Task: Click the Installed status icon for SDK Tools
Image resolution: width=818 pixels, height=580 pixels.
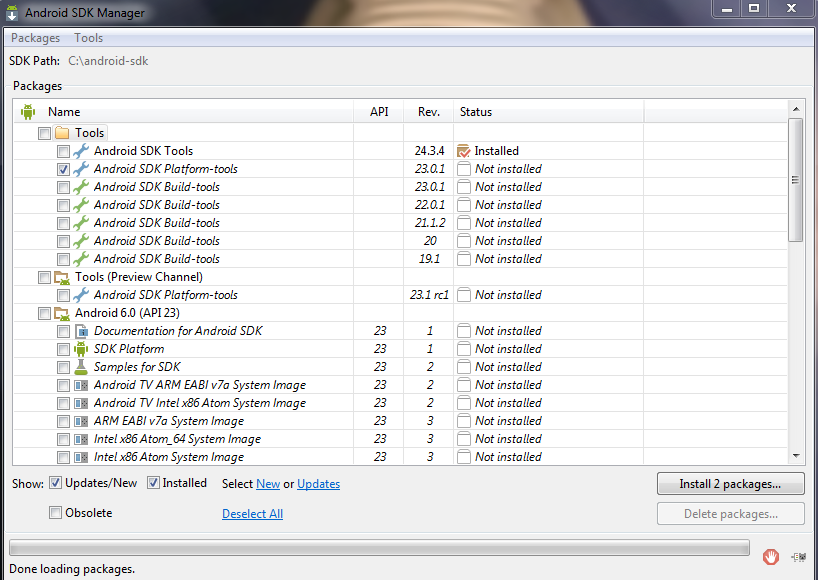Action: tap(463, 151)
